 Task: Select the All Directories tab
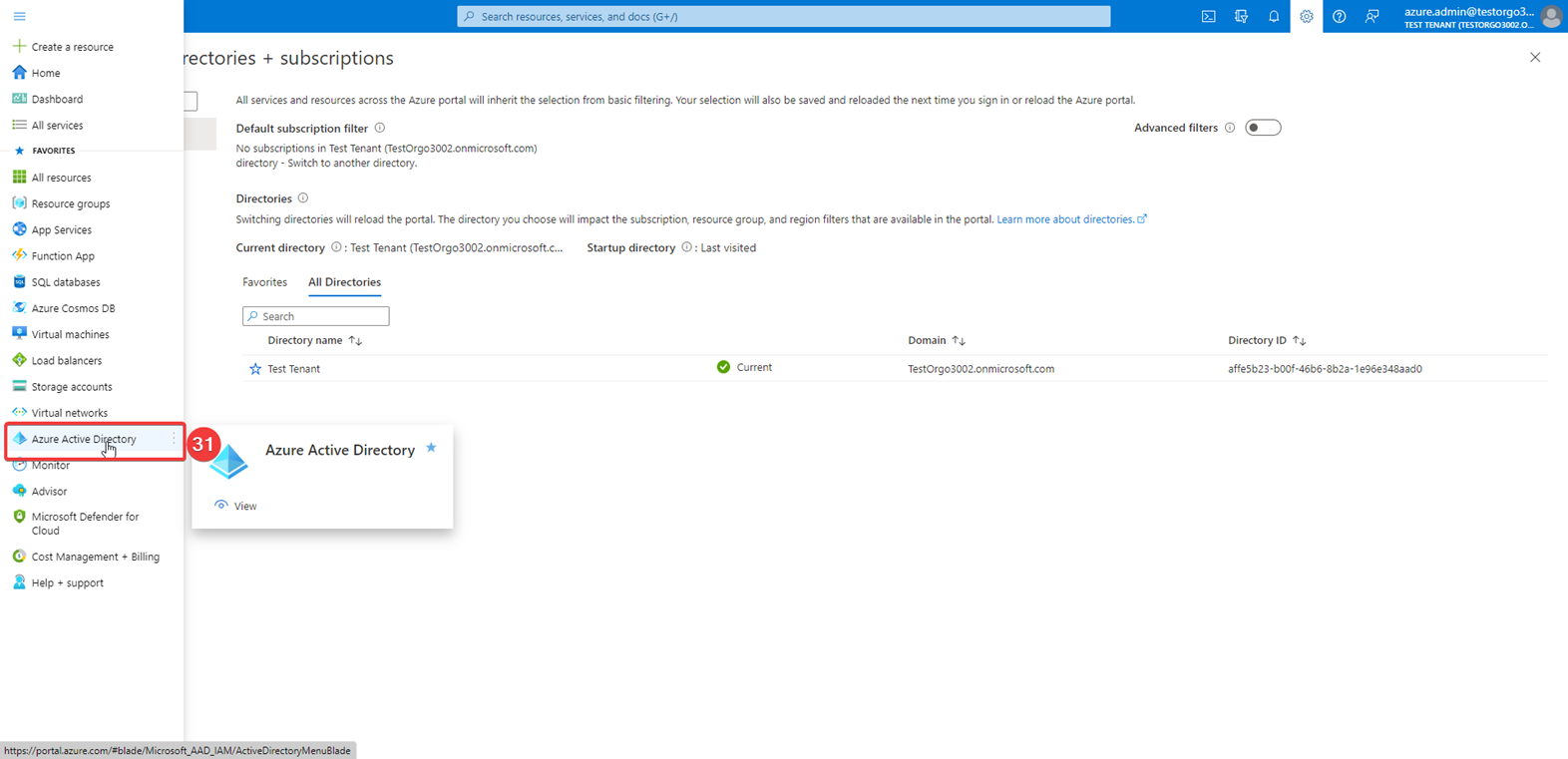344,282
